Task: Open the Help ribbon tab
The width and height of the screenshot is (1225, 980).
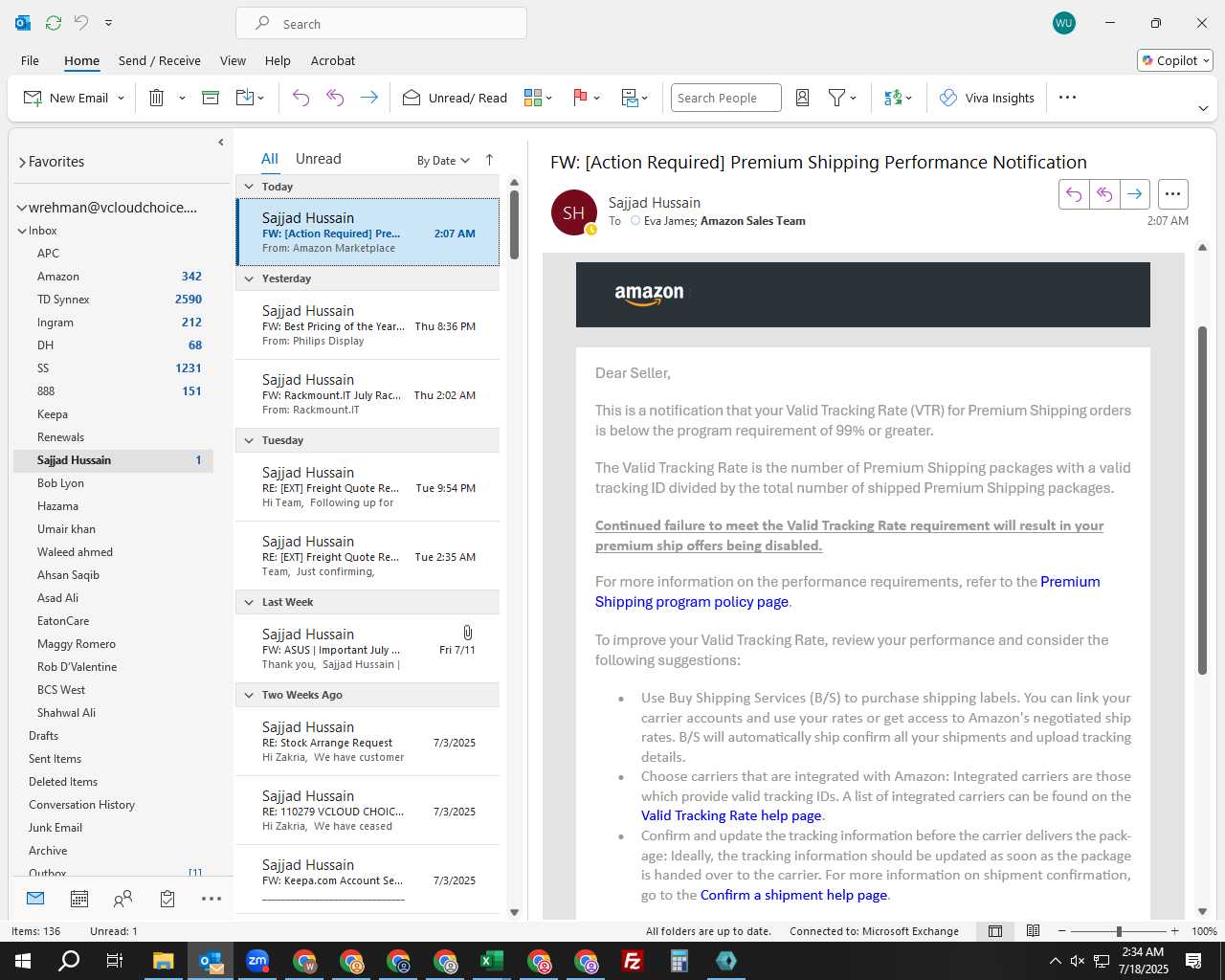Action: tap(278, 60)
